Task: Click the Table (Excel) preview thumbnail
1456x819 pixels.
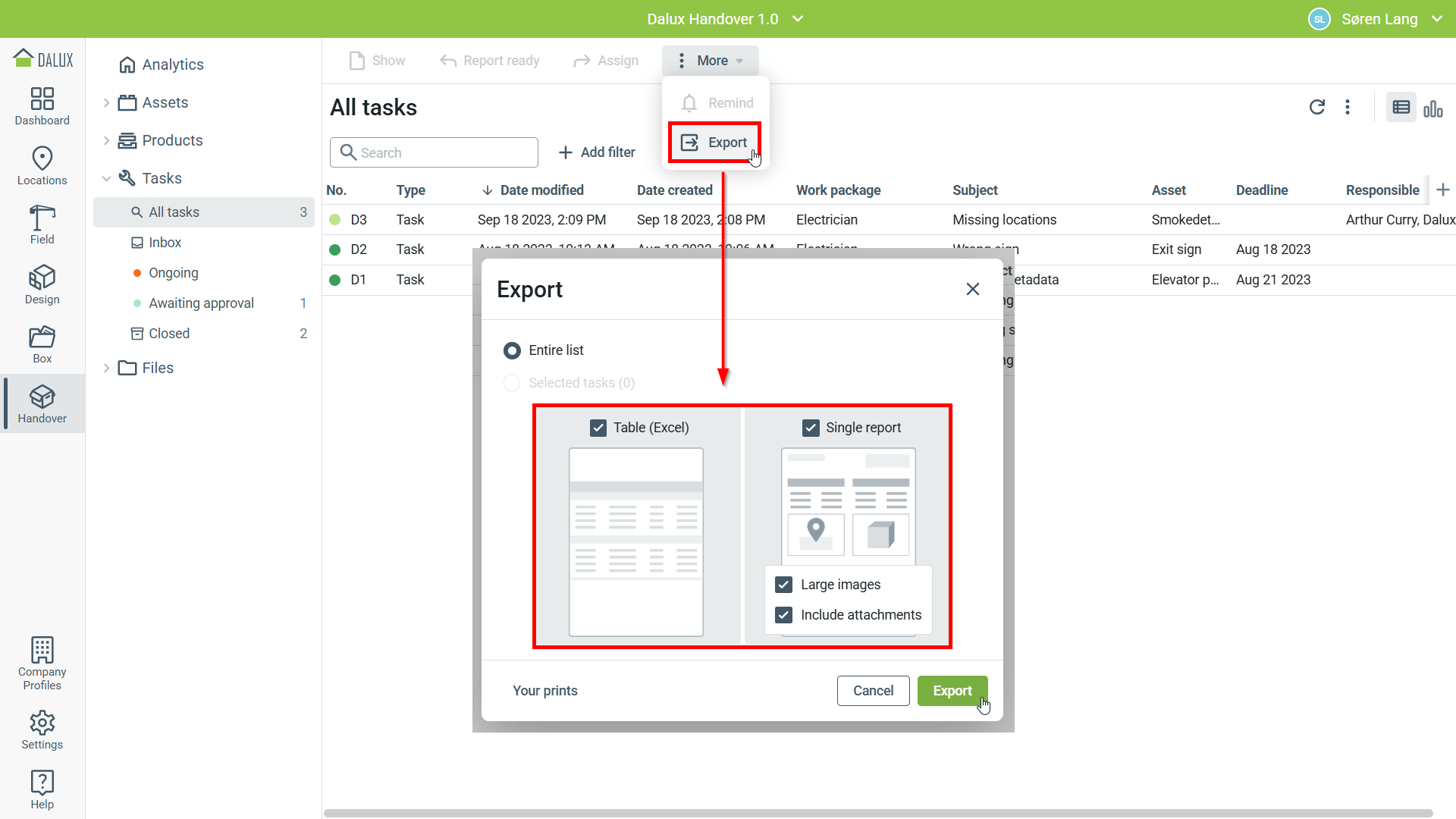Action: [x=636, y=541]
